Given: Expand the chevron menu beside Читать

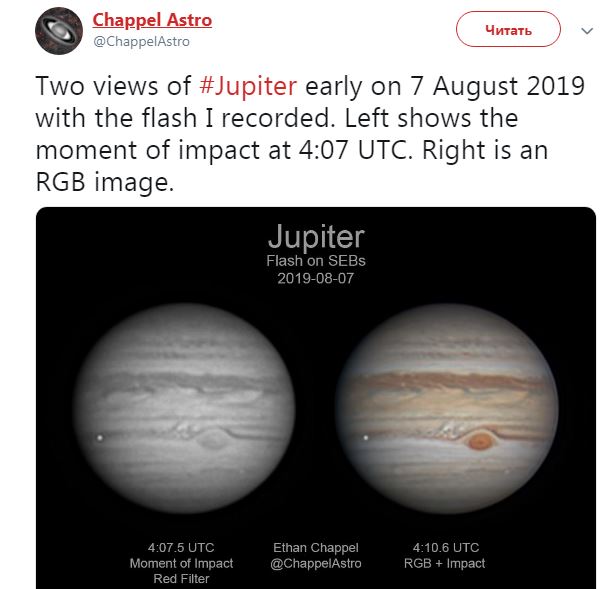Looking at the screenshot, I should (587, 30).
